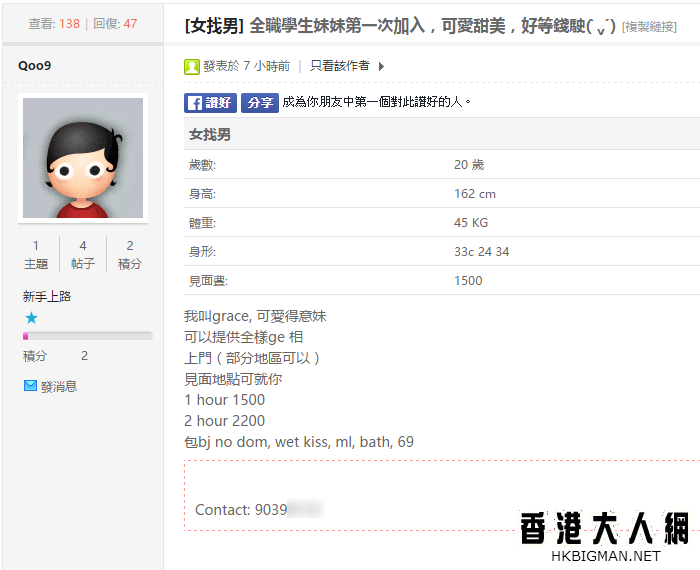Click the 查看 138 view count
700x570 pixels.
54,23
